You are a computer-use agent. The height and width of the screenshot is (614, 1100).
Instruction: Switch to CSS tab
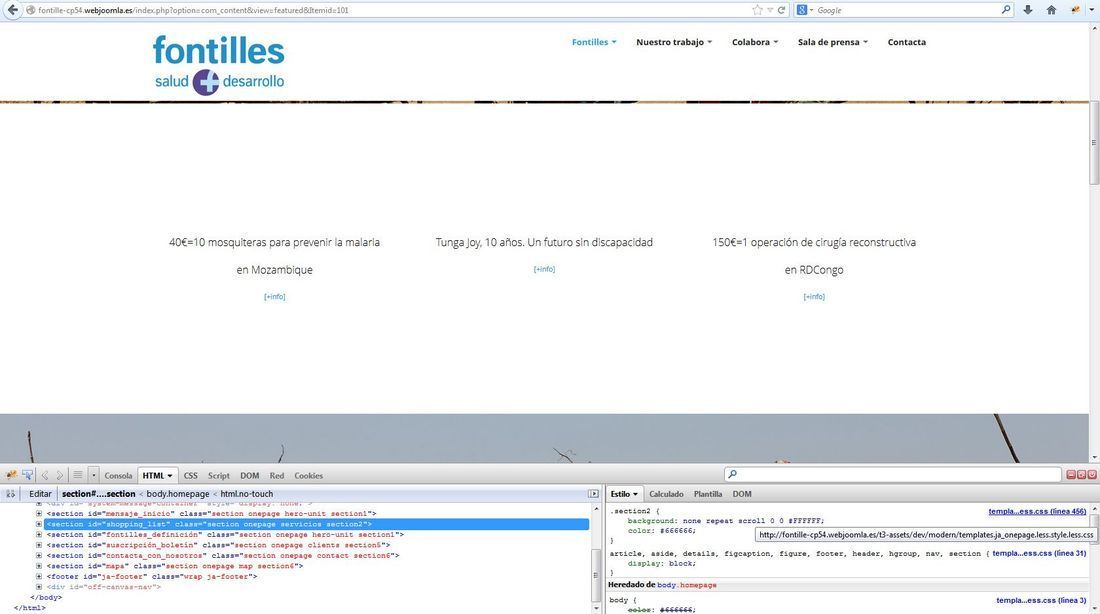190,476
